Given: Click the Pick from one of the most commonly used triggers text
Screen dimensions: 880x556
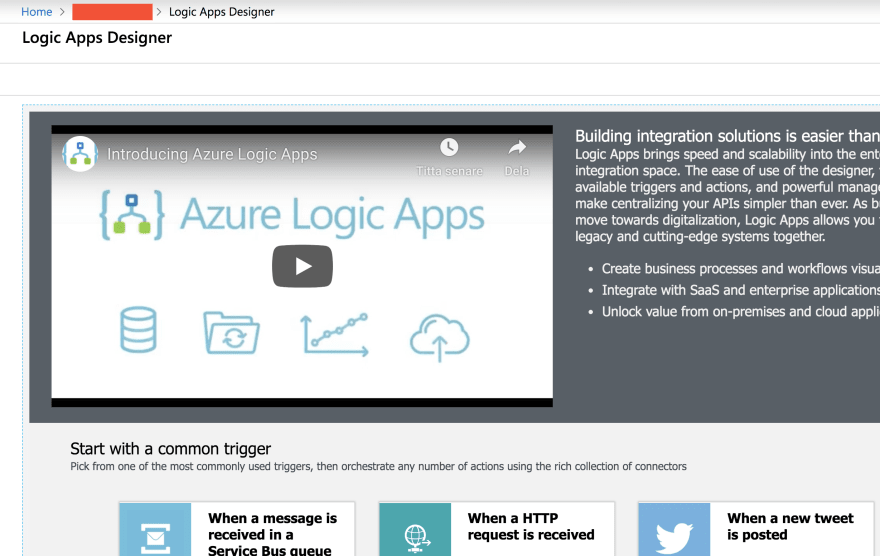Looking at the screenshot, I should pyautogui.click(x=378, y=466).
